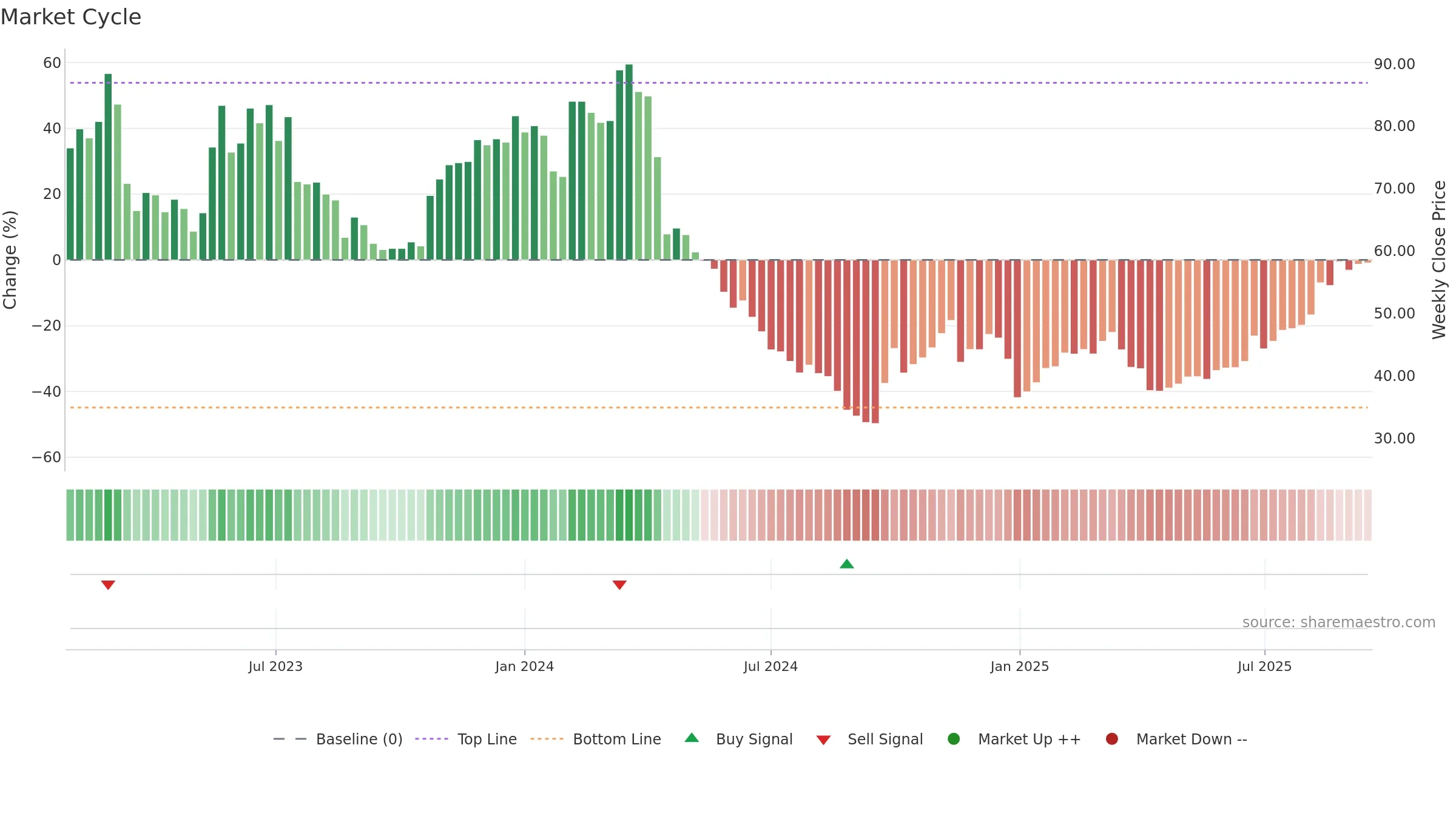Click the green Buy Signal triangle icon in legend

coord(692,738)
